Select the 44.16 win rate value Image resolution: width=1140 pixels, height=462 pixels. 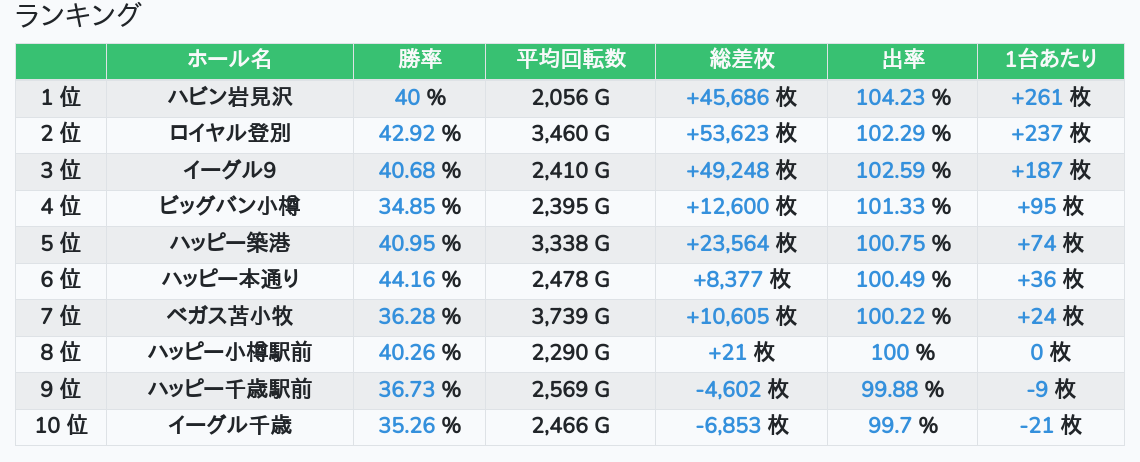408,280
